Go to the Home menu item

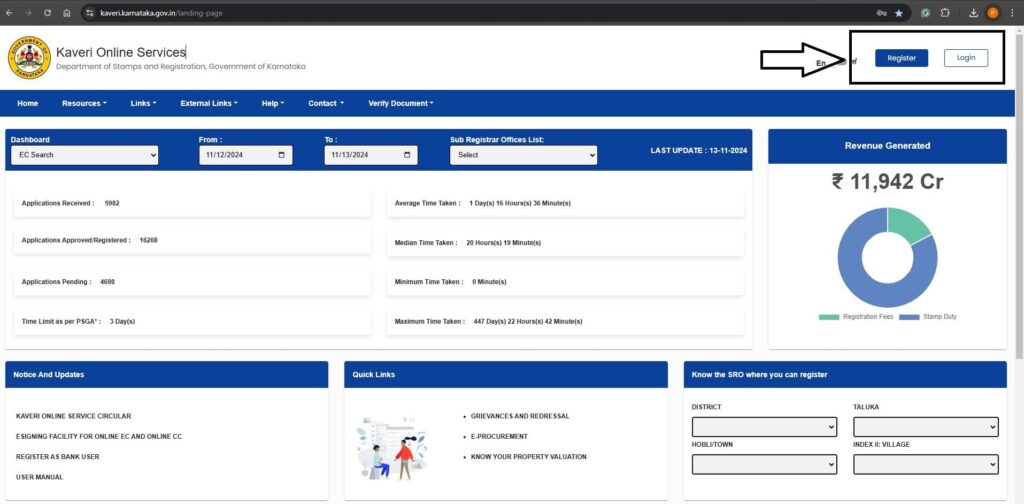27,103
